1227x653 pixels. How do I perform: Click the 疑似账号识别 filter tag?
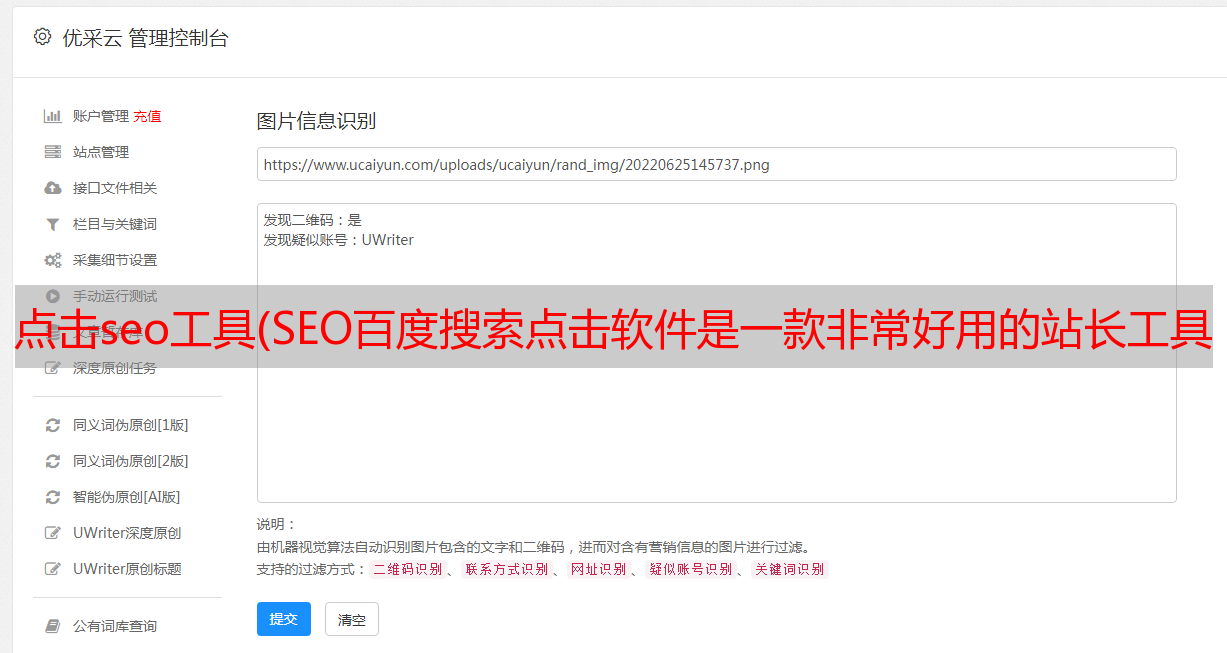tap(690, 569)
